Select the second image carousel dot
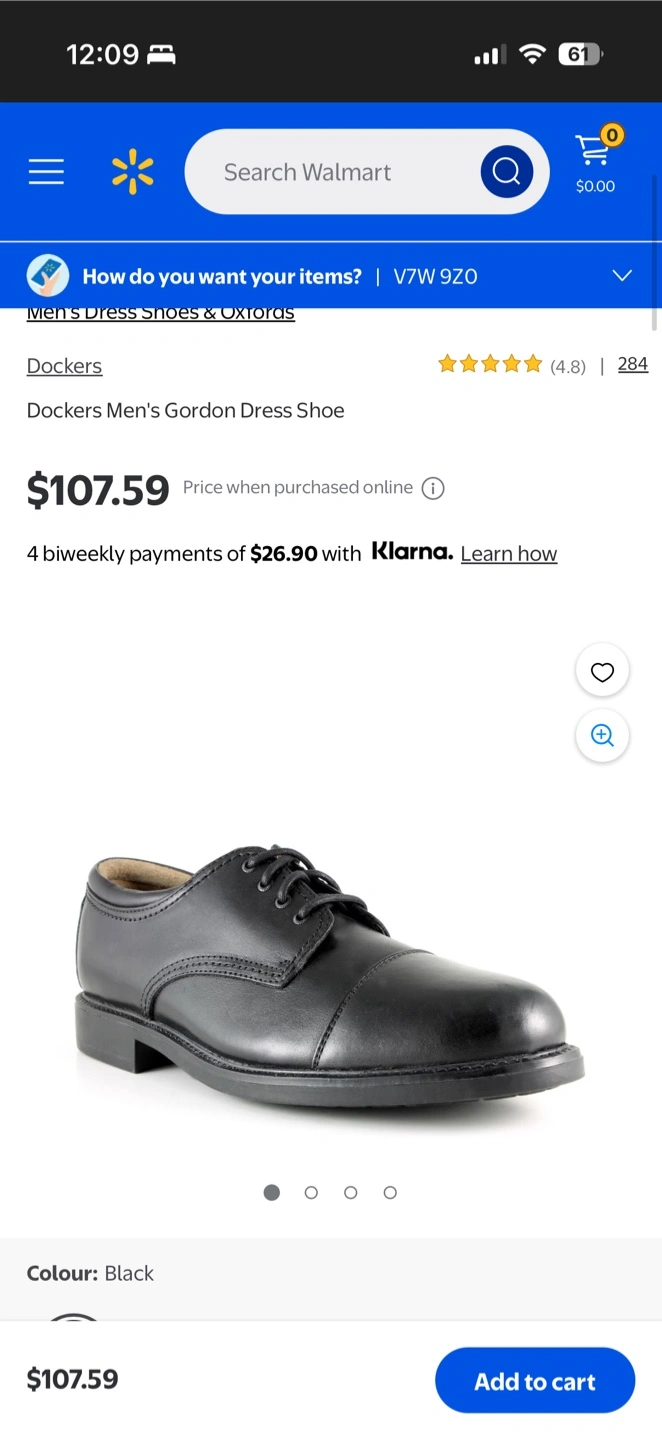Image resolution: width=662 pixels, height=1440 pixels. tap(311, 1192)
